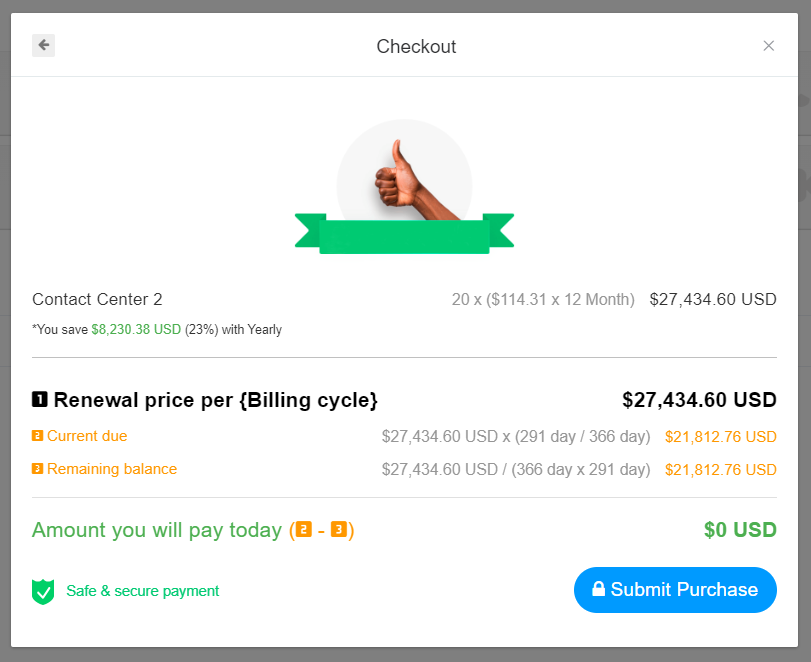Click the orange badge beside Remaining balance
Image resolution: width=811 pixels, height=662 pixels.
coord(37,469)
